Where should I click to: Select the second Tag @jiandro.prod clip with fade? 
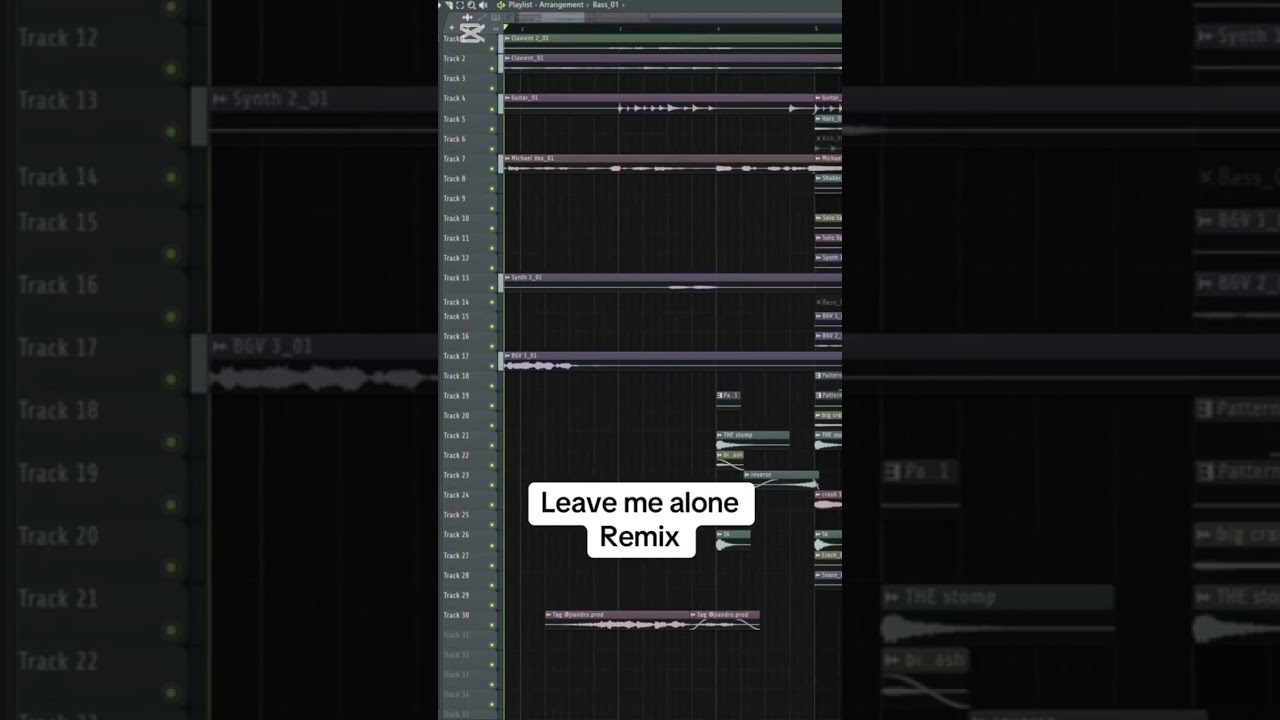coord(725,620)
